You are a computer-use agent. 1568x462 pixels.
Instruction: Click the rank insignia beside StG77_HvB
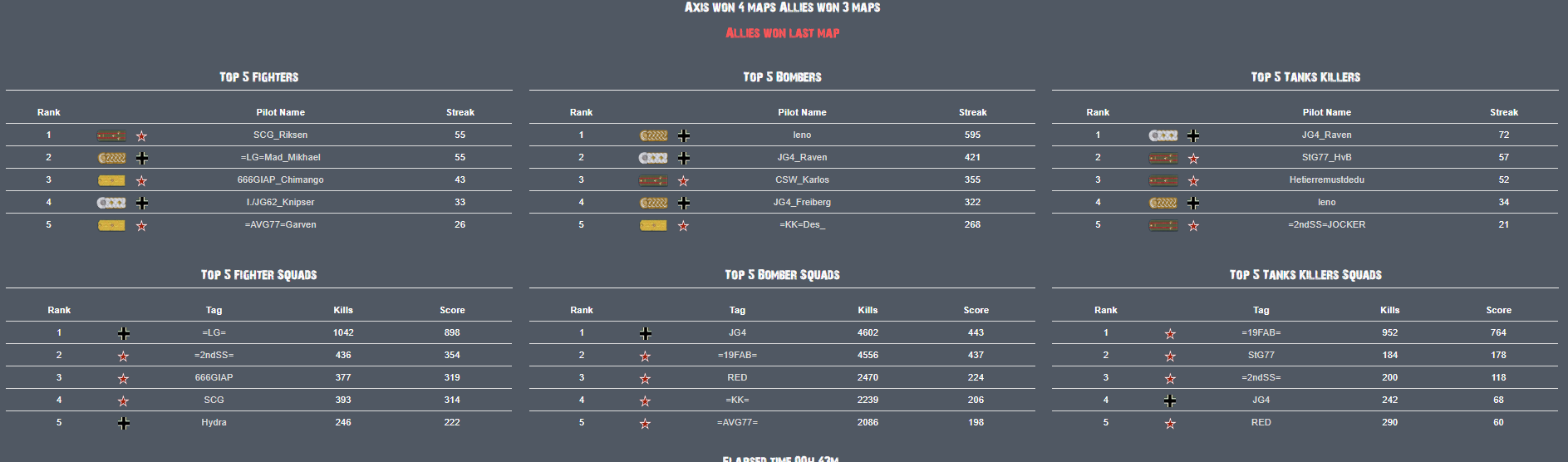pyautogui.click(x=1163, y=158)
